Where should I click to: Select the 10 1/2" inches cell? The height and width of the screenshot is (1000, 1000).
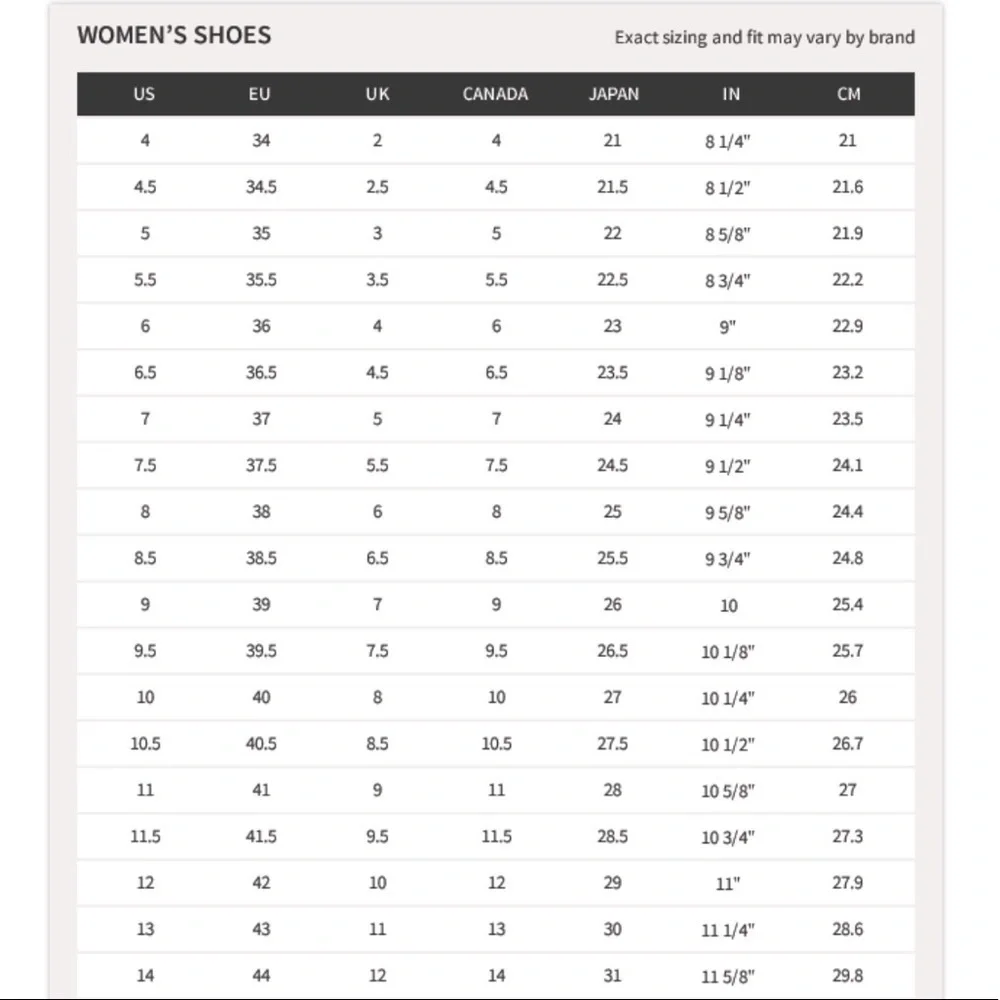728,744
